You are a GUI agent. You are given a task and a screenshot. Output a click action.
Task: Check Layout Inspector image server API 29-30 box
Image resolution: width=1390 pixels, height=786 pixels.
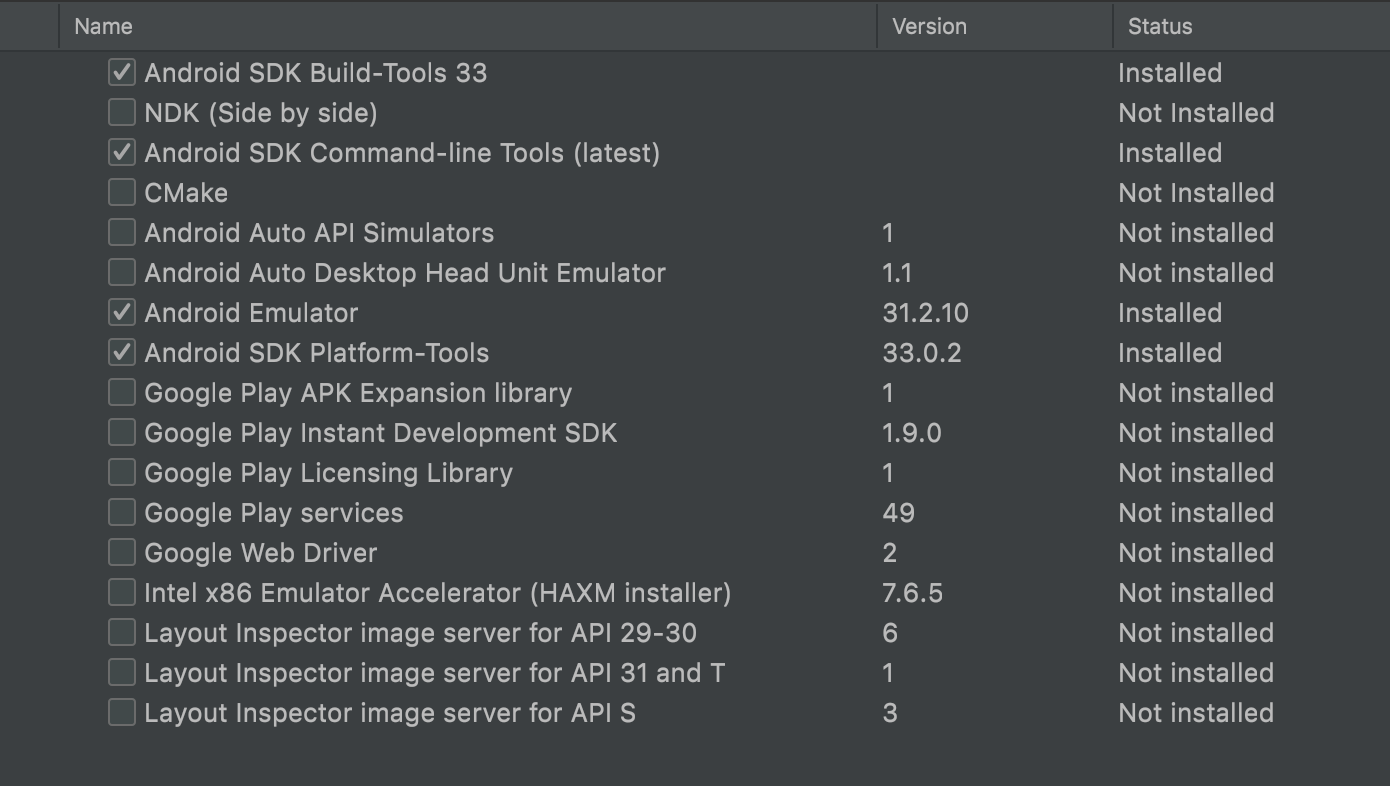click(122, 632)
